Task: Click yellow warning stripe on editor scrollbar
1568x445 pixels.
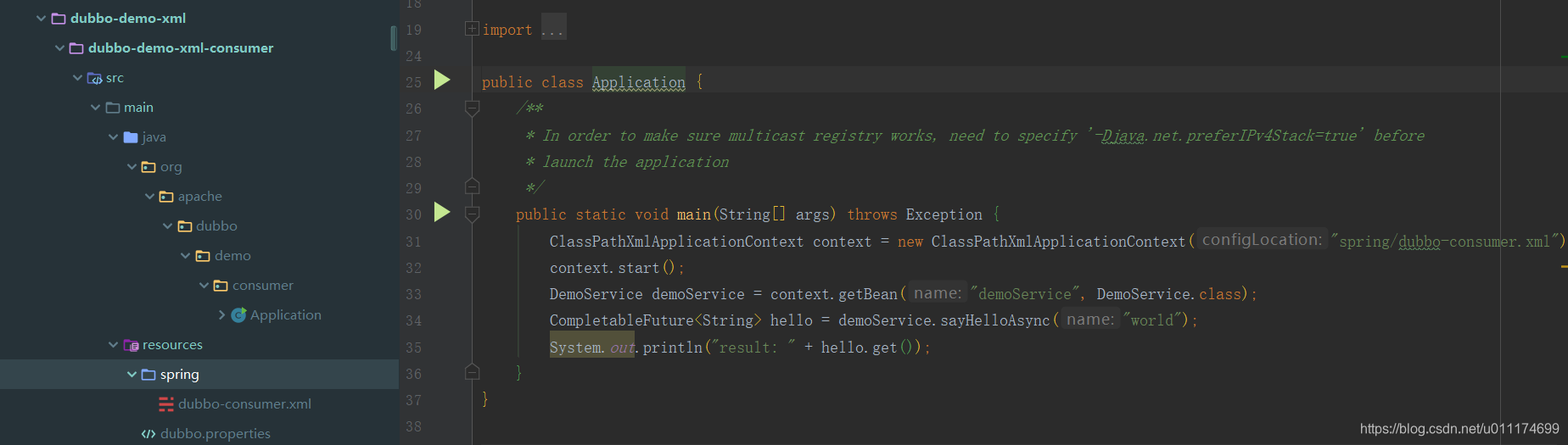Action: [x=1564, y=267]
